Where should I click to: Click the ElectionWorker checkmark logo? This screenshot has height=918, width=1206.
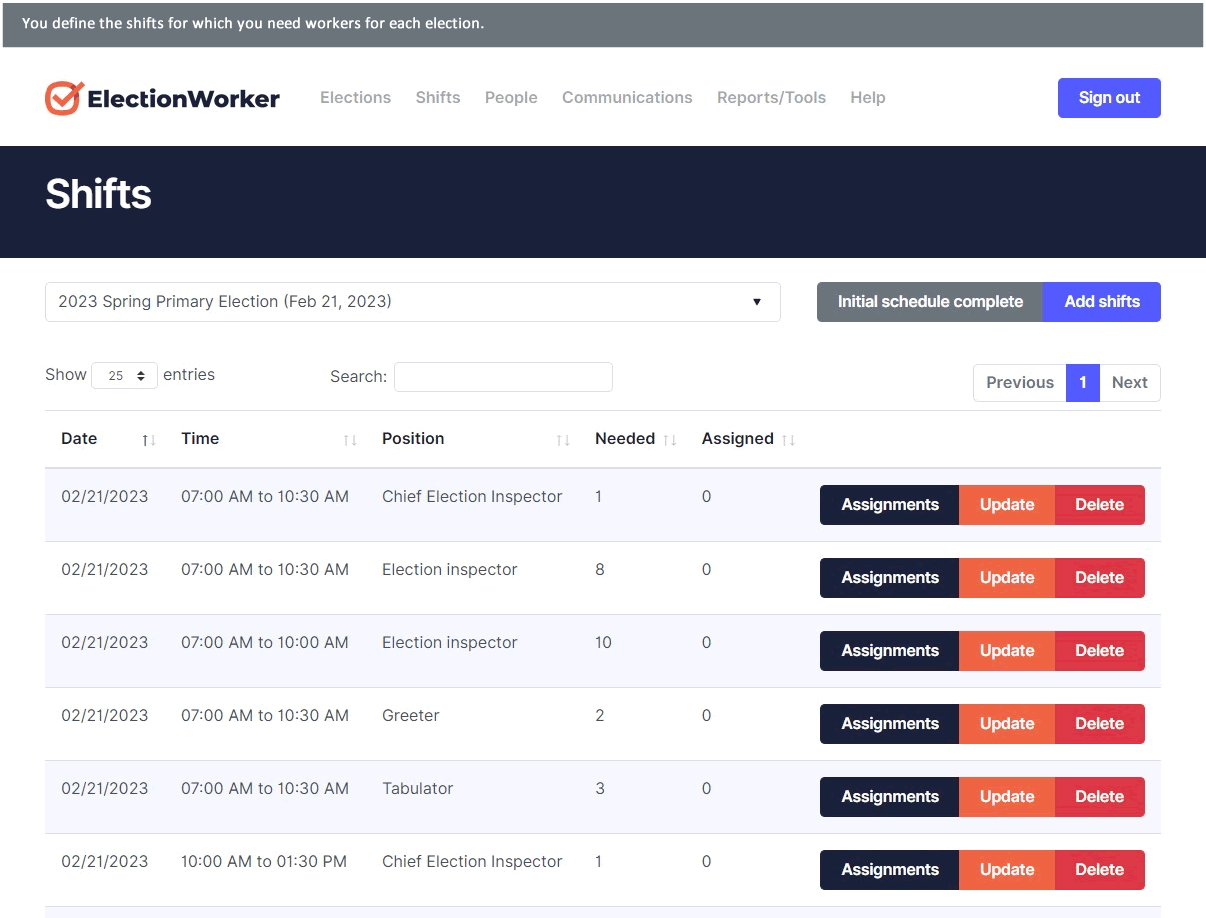click(64, 98)
